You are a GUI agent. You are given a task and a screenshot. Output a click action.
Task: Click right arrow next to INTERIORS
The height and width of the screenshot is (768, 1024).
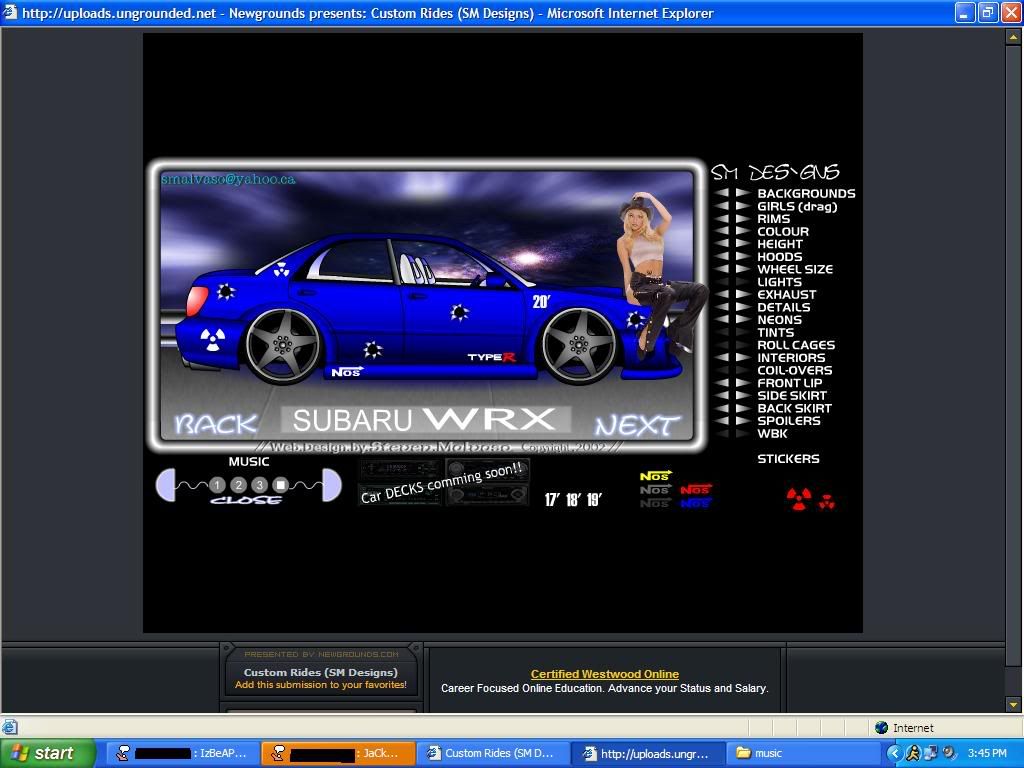tap(743, 357)
